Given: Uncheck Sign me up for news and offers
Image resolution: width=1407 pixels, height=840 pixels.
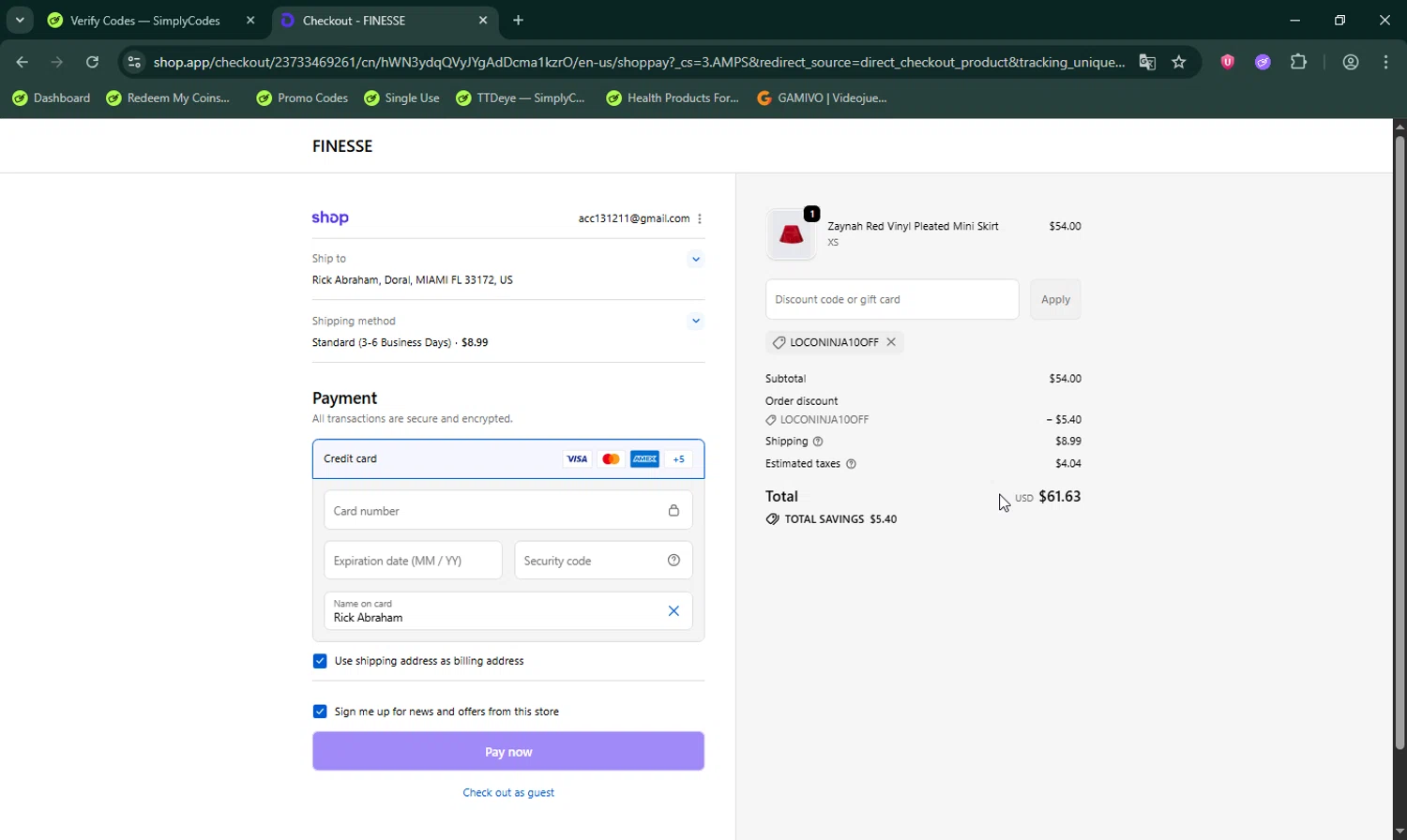Looking at the screenshot, I should [x=320, y=712].
